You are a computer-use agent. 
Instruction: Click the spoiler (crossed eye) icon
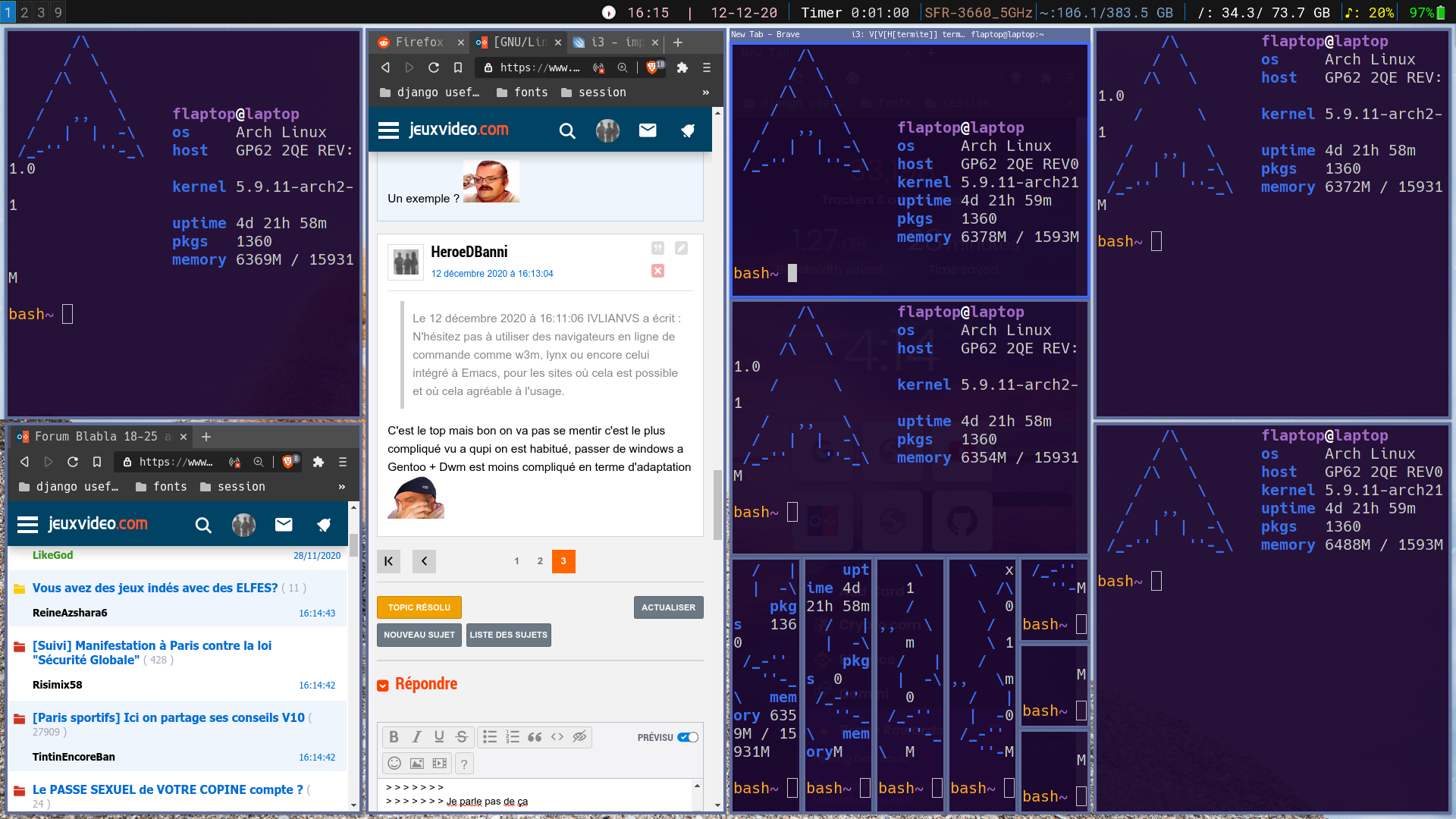pos(579,737)
